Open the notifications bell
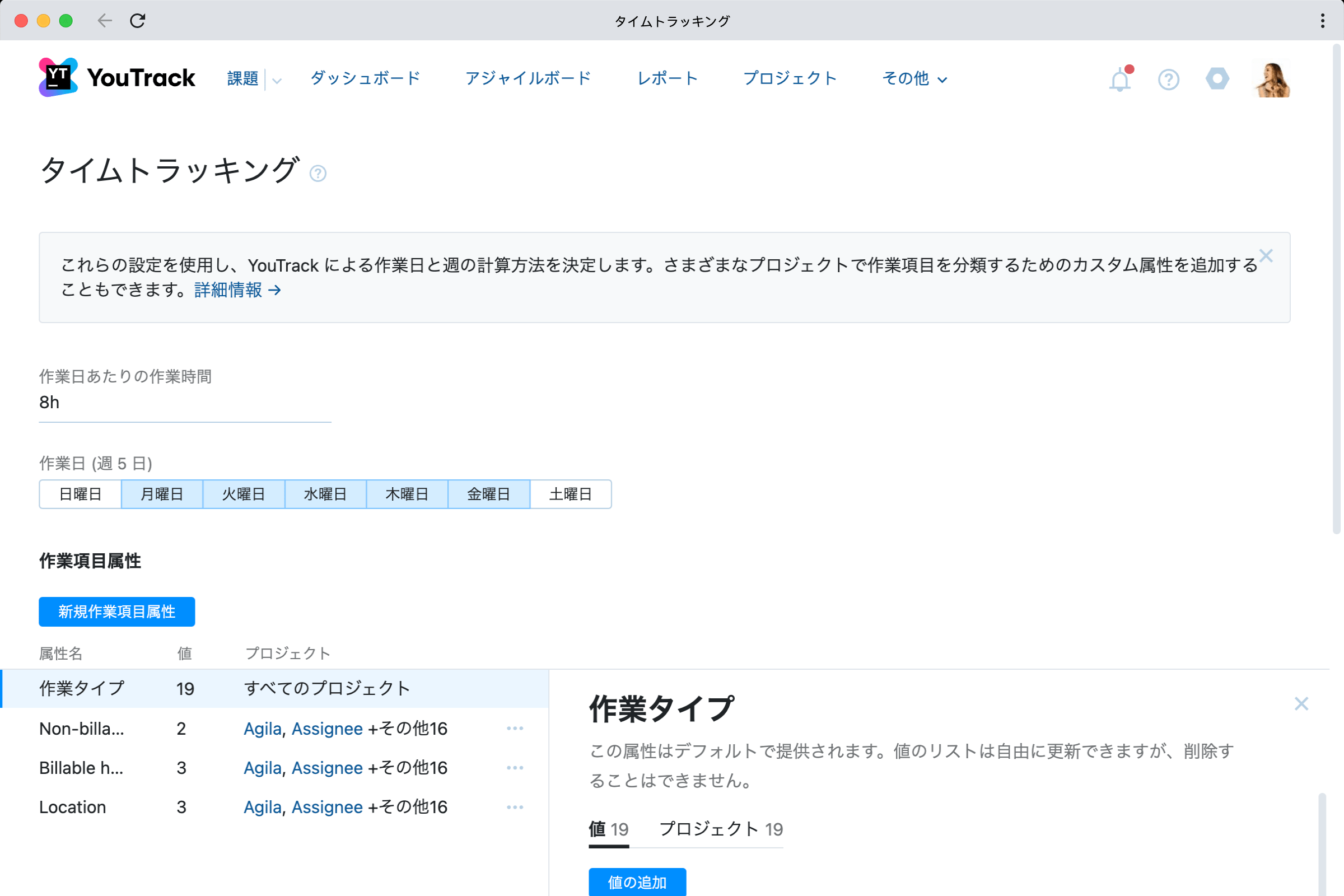1344x896 pixels. coord(1119,78)
